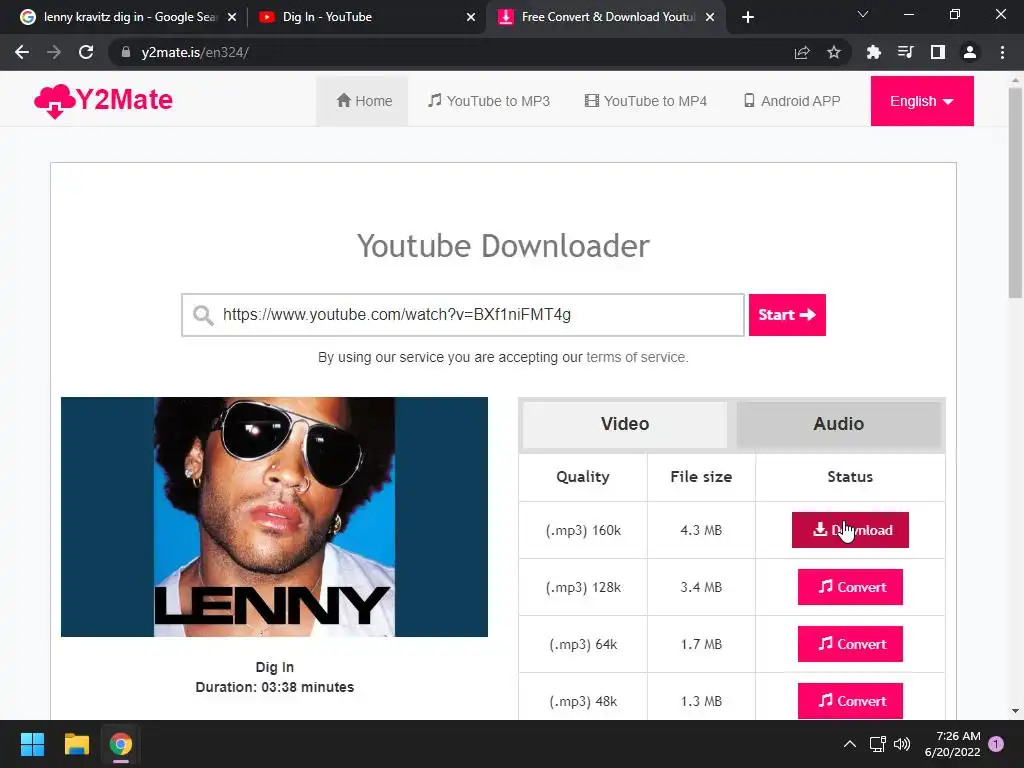Open the Chrome profile icon
Viewport: 1024px width, 768px height.
(970, 52)
